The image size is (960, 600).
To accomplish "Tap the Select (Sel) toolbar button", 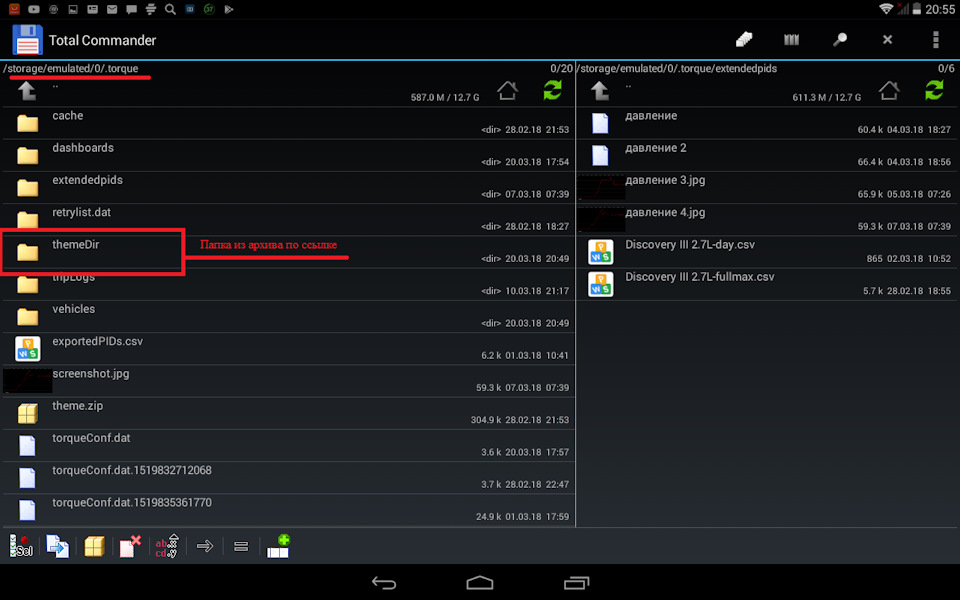I will coord(21,546).
